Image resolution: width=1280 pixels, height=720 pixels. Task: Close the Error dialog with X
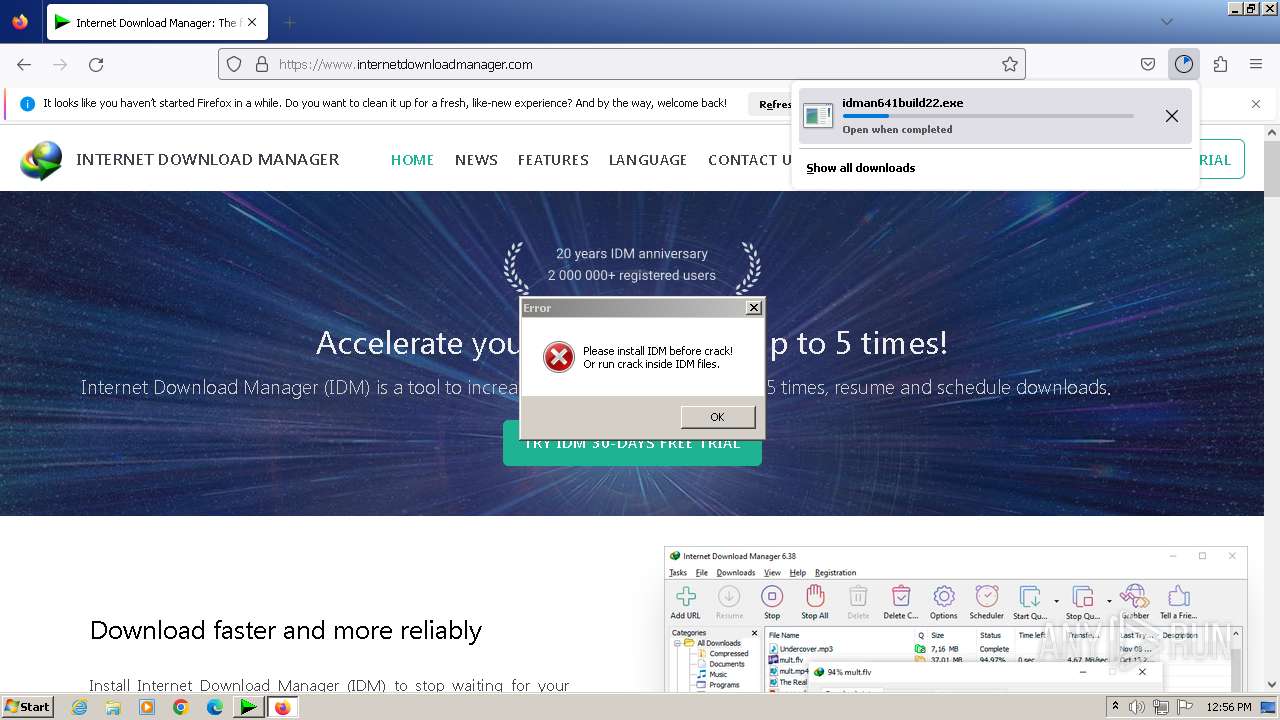click(754, 308)
